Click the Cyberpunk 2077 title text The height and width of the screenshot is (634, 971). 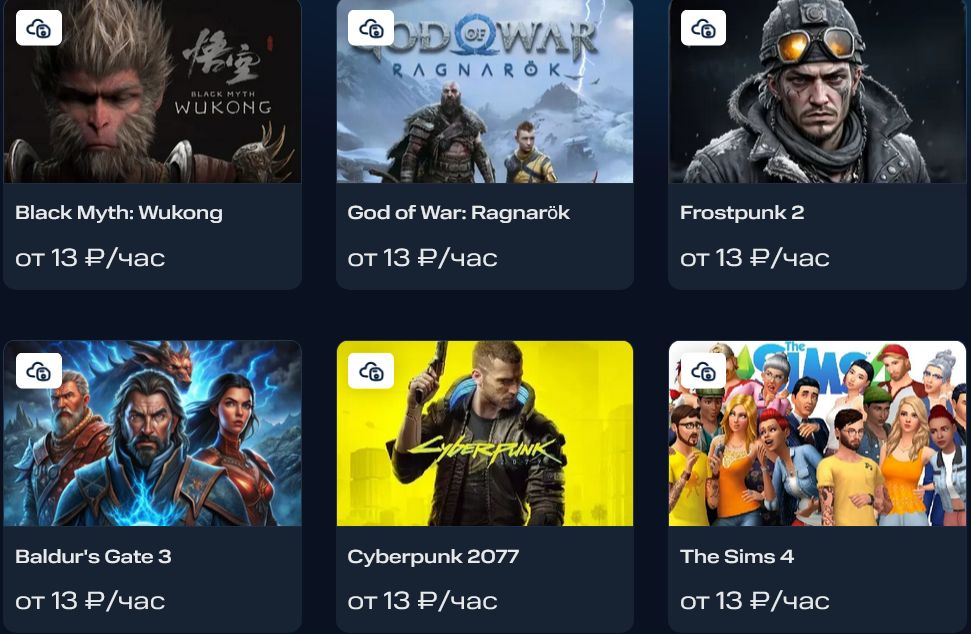[433, 557]
